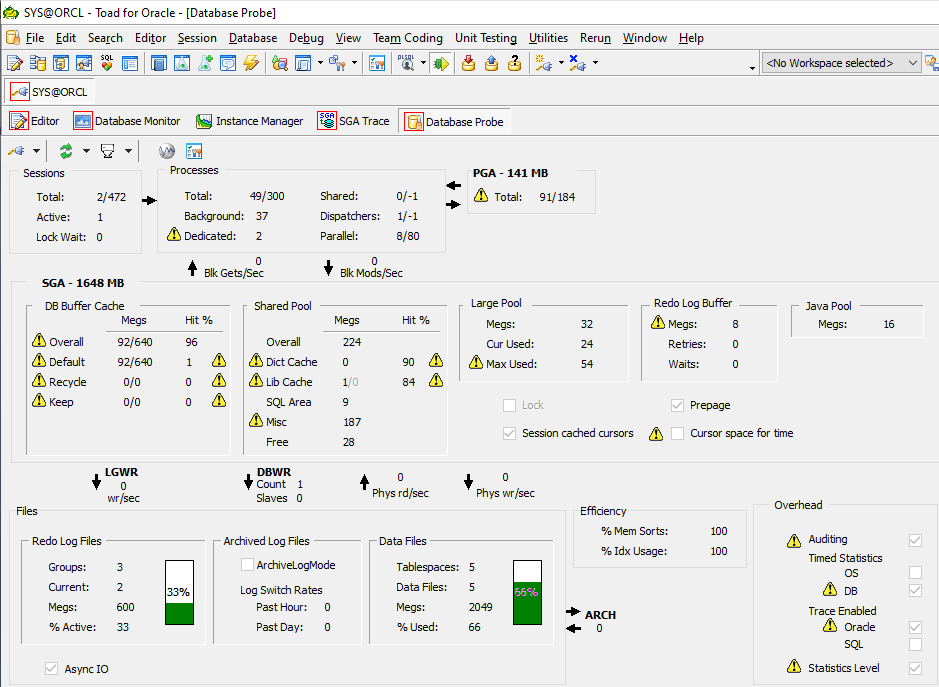Click the refresh green arrows icon

[66, 151]
